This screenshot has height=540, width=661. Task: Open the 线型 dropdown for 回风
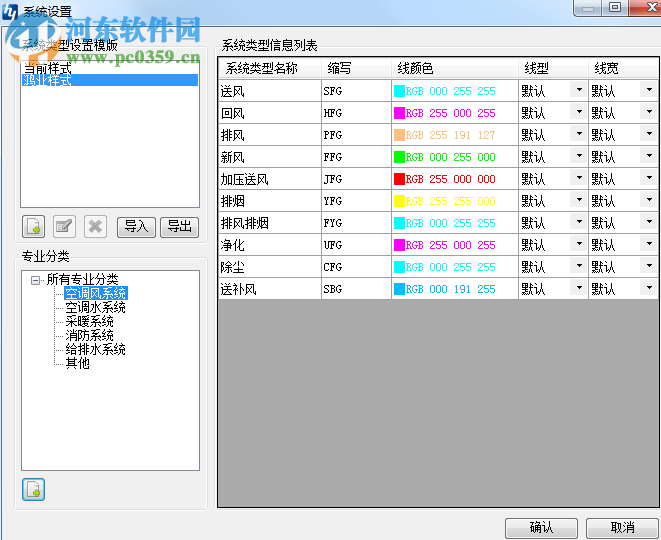[579, 112]
